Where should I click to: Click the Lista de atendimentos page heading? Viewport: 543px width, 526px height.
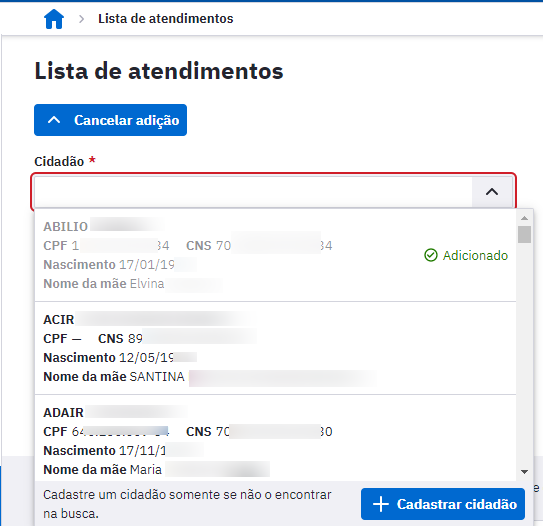click(x=159, y=71)
